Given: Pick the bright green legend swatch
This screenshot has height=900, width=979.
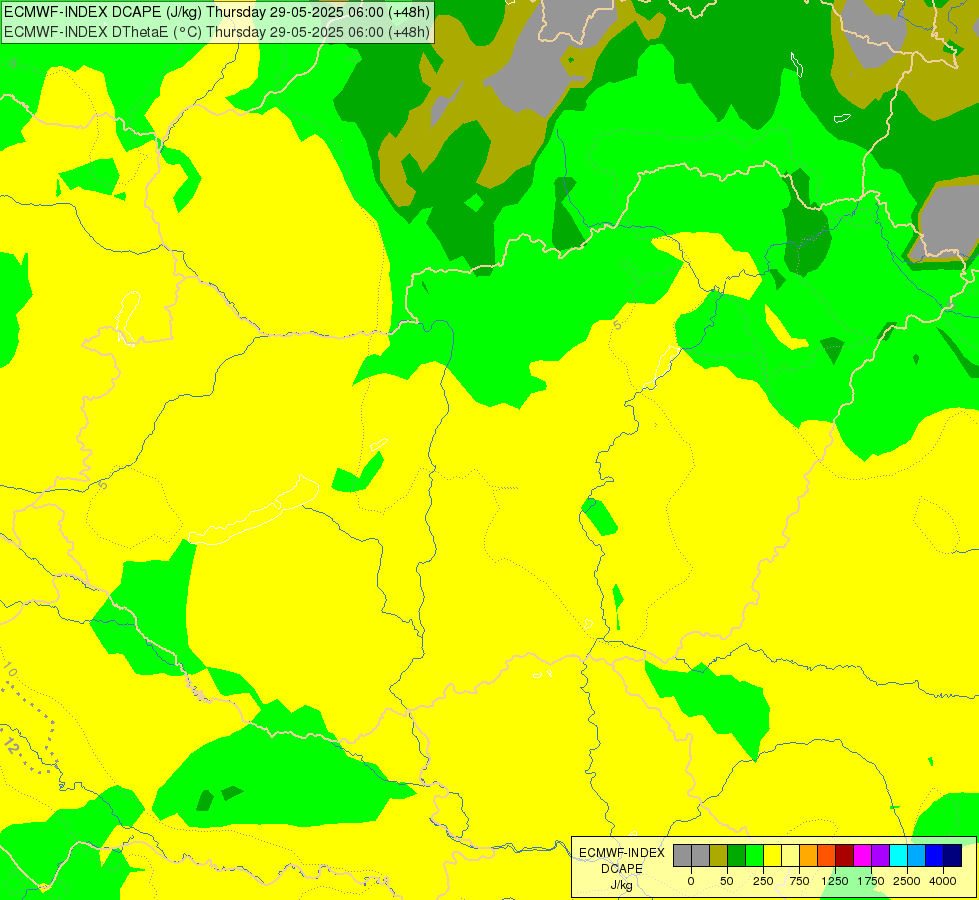Looking at the screenshot, I should 754,855.
